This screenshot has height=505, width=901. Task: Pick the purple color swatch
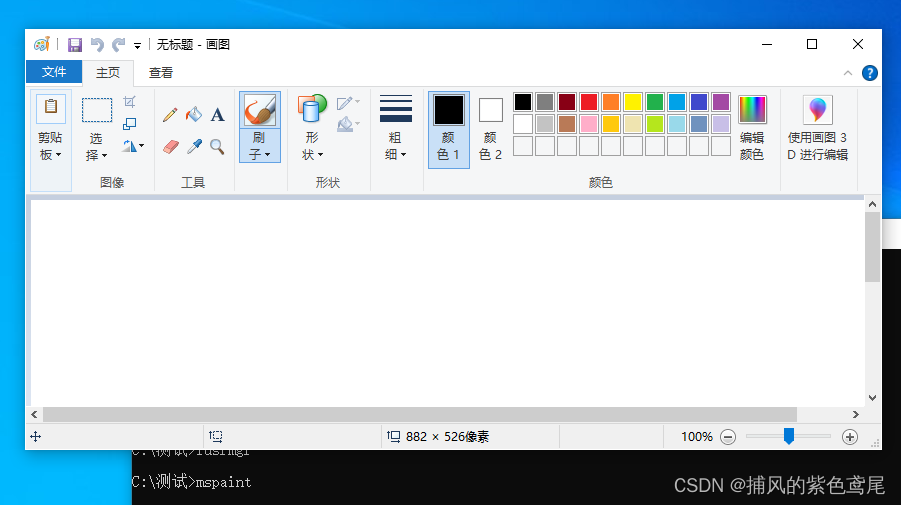tap(721, 102)
